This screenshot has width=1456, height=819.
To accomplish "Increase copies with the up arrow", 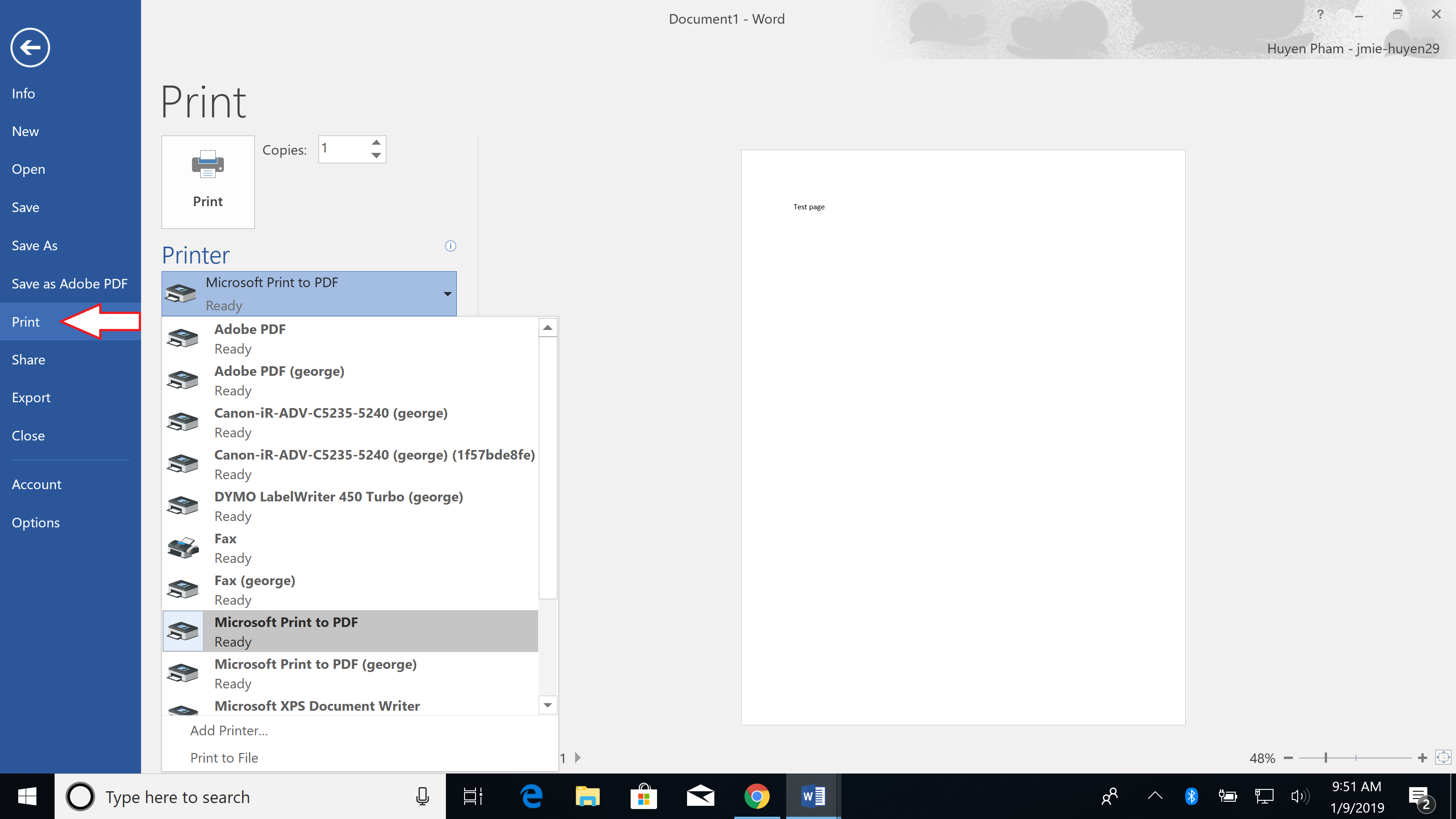I will point(376,142).
